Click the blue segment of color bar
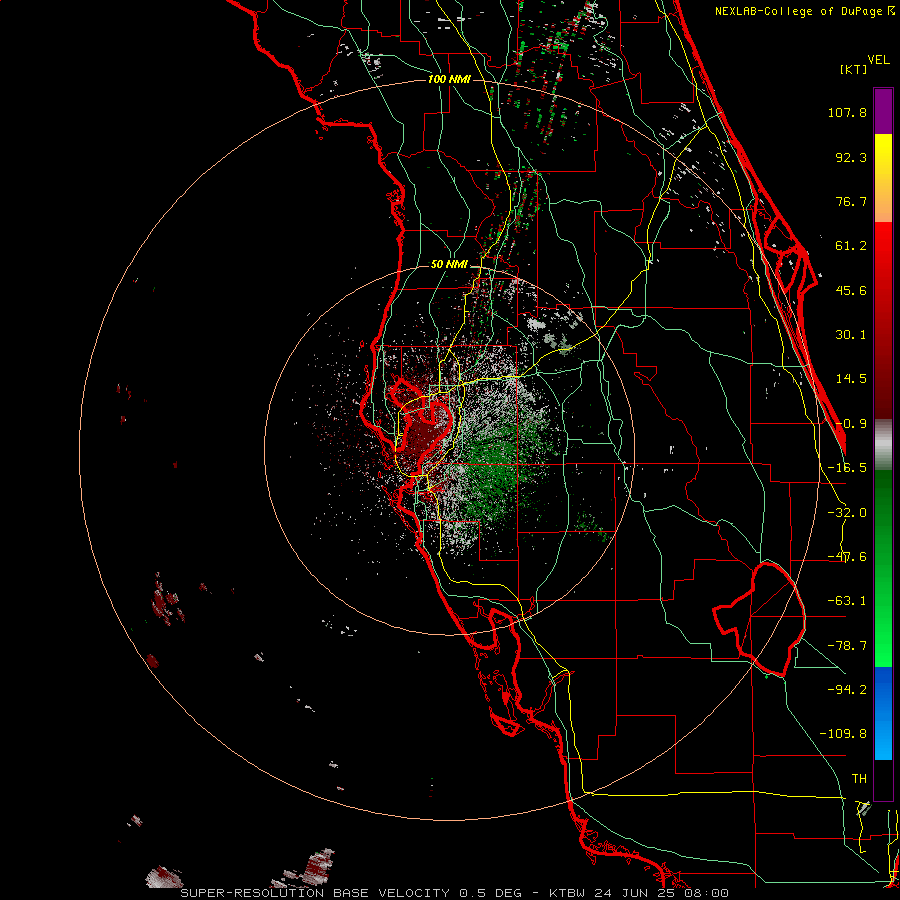The width and height of the screenshot is (900, 900). click(883, 713)
